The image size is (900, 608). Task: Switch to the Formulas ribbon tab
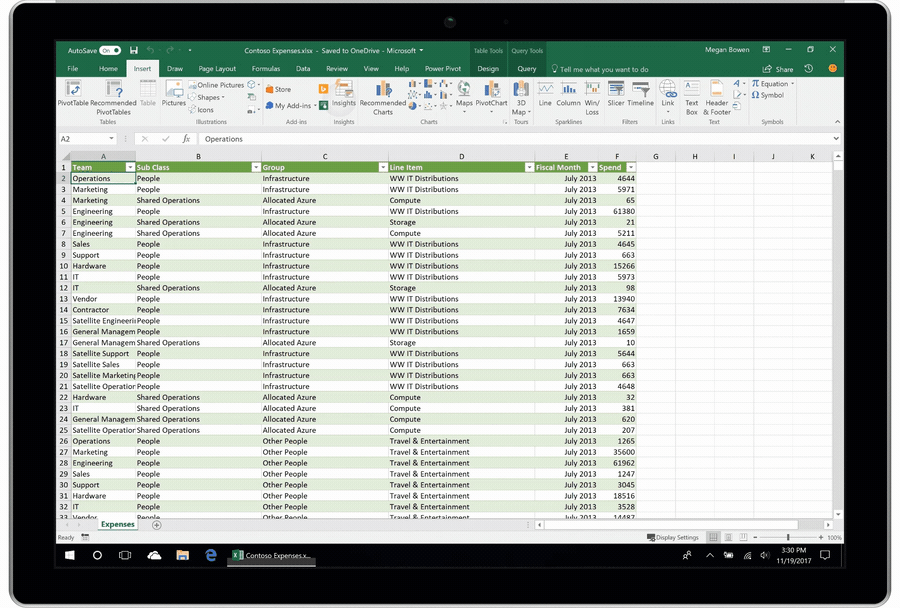(266, 69)
